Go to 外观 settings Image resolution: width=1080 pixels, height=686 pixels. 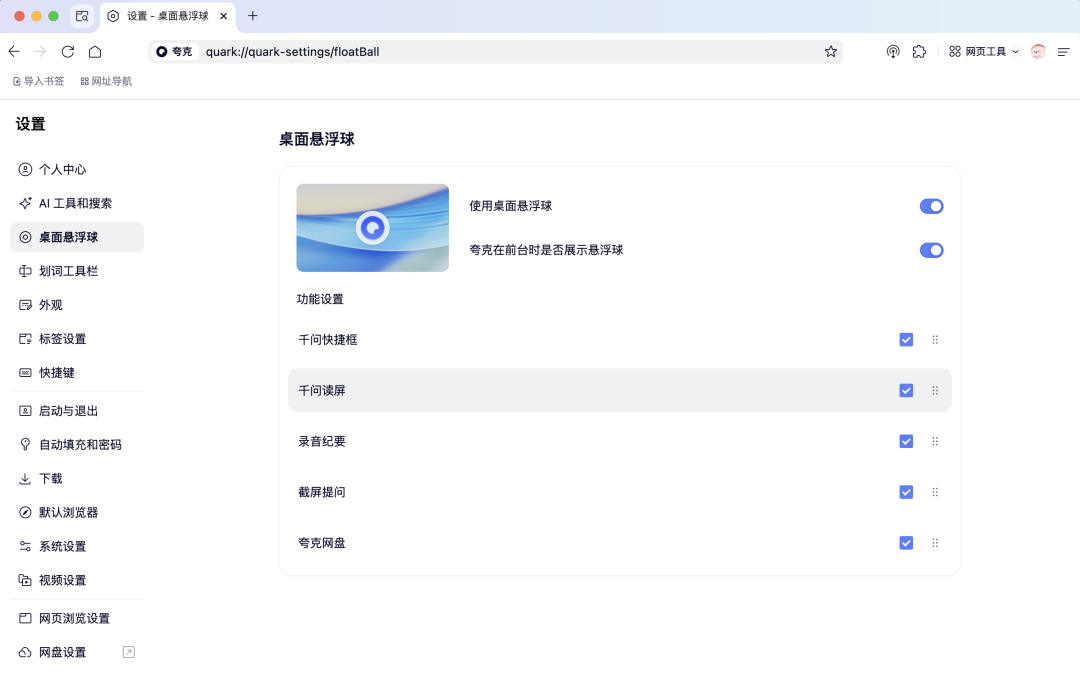click(x=77, y=305)
